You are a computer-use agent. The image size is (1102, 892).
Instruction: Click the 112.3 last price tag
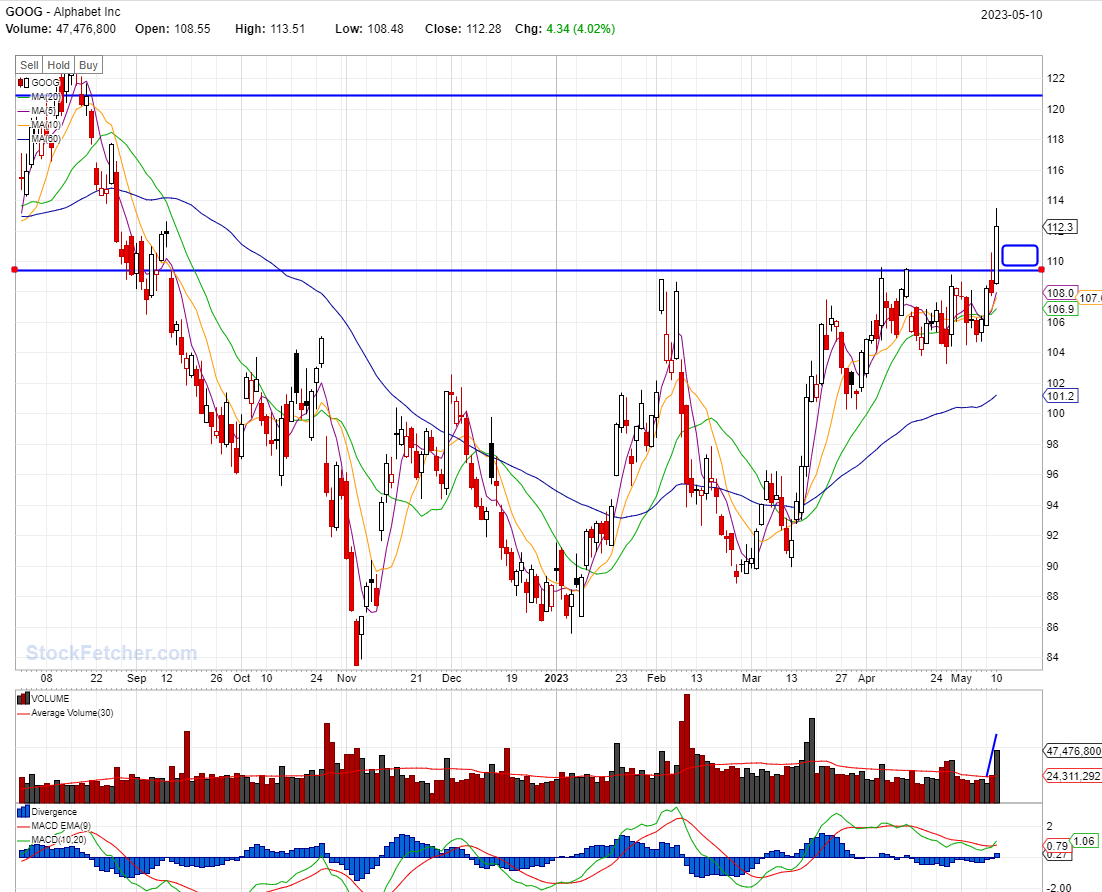coord(1060,227)
